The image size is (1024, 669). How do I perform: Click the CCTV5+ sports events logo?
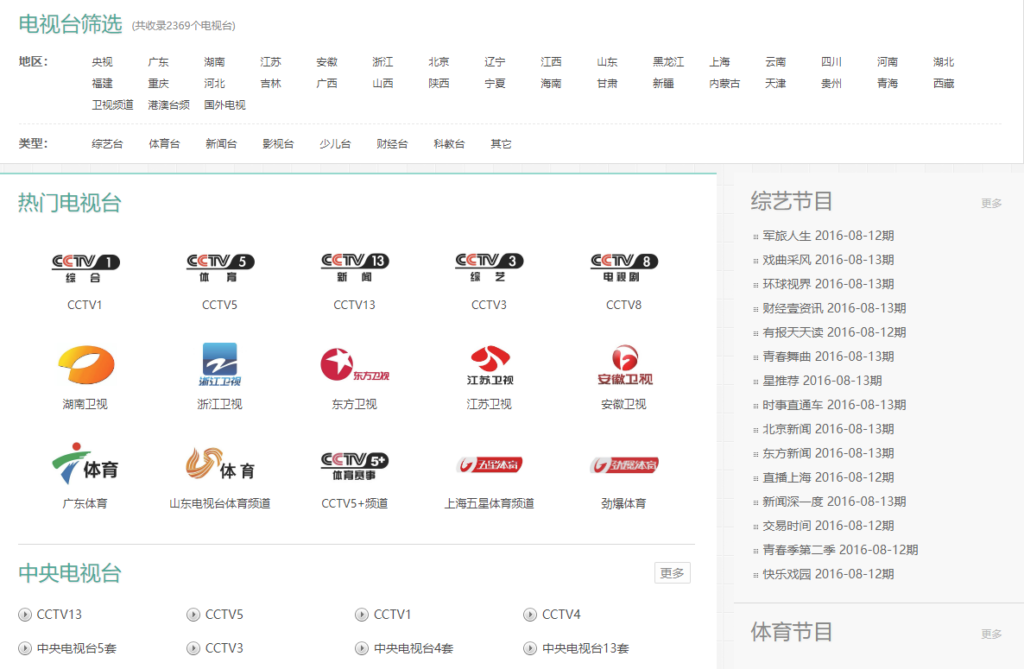354,465
